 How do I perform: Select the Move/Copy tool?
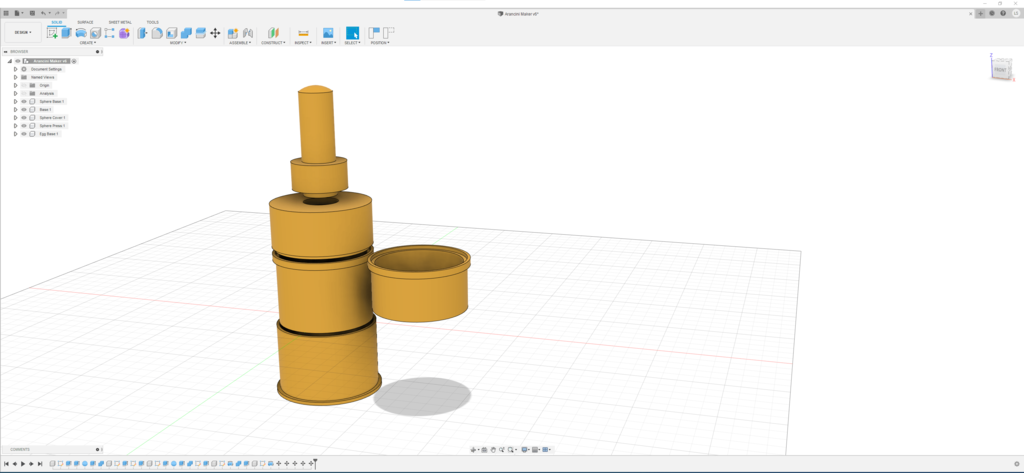pyautogui.click(x=215, y=33)
